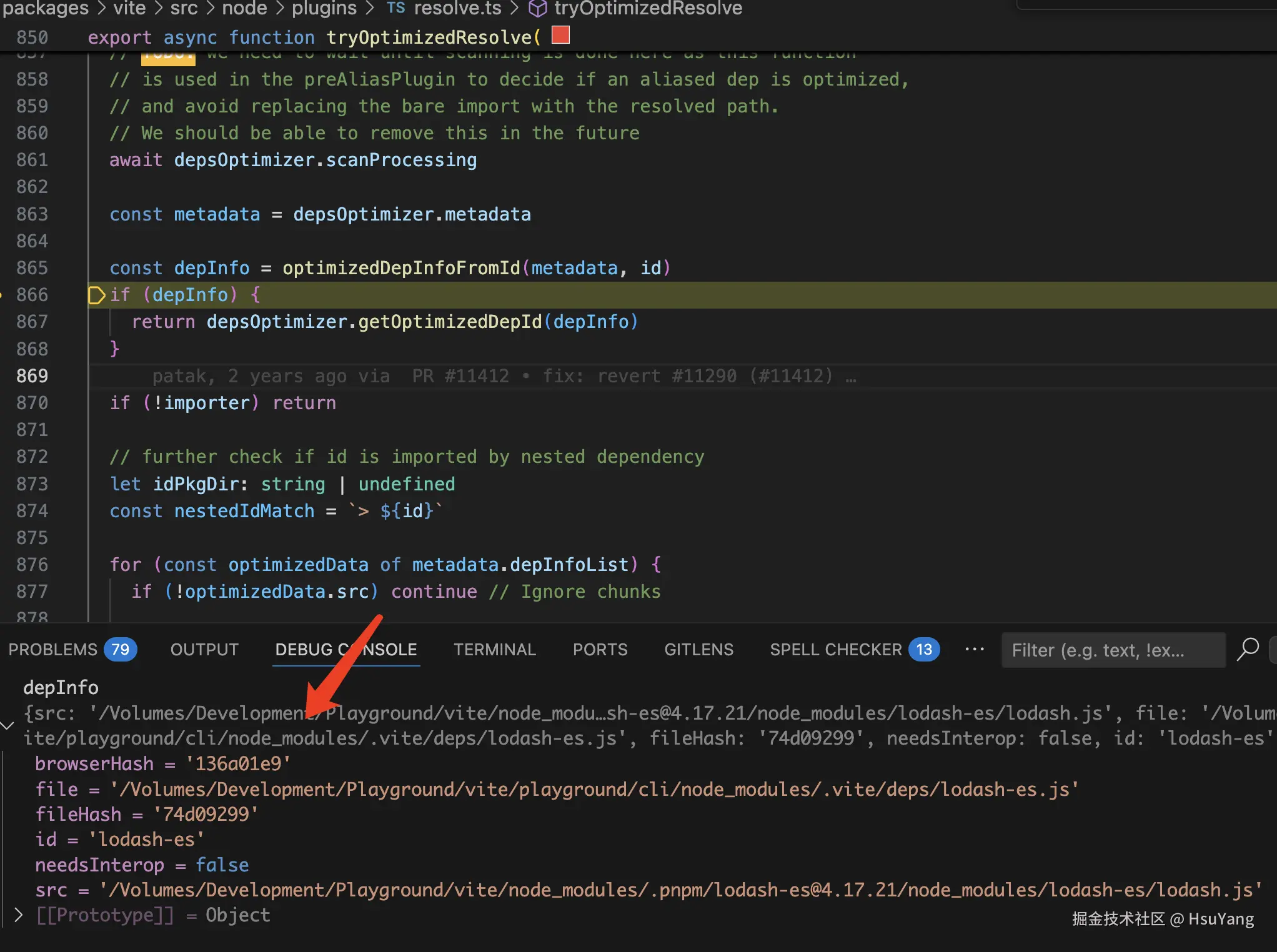Expand the [[Prototype]] Object entry
Image resolution: width=1277 pixels, height=952 pixels.
(18, 915)
